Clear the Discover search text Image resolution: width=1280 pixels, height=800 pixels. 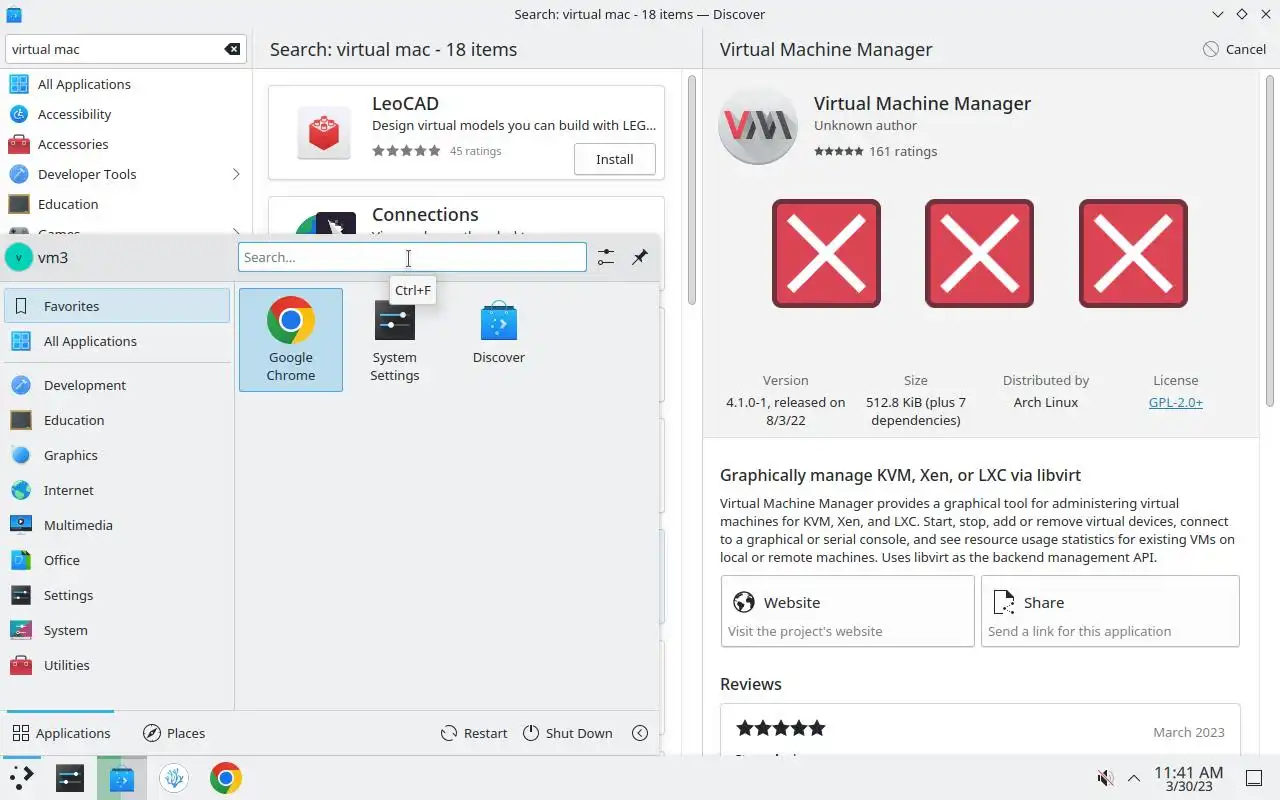point(232,49)
